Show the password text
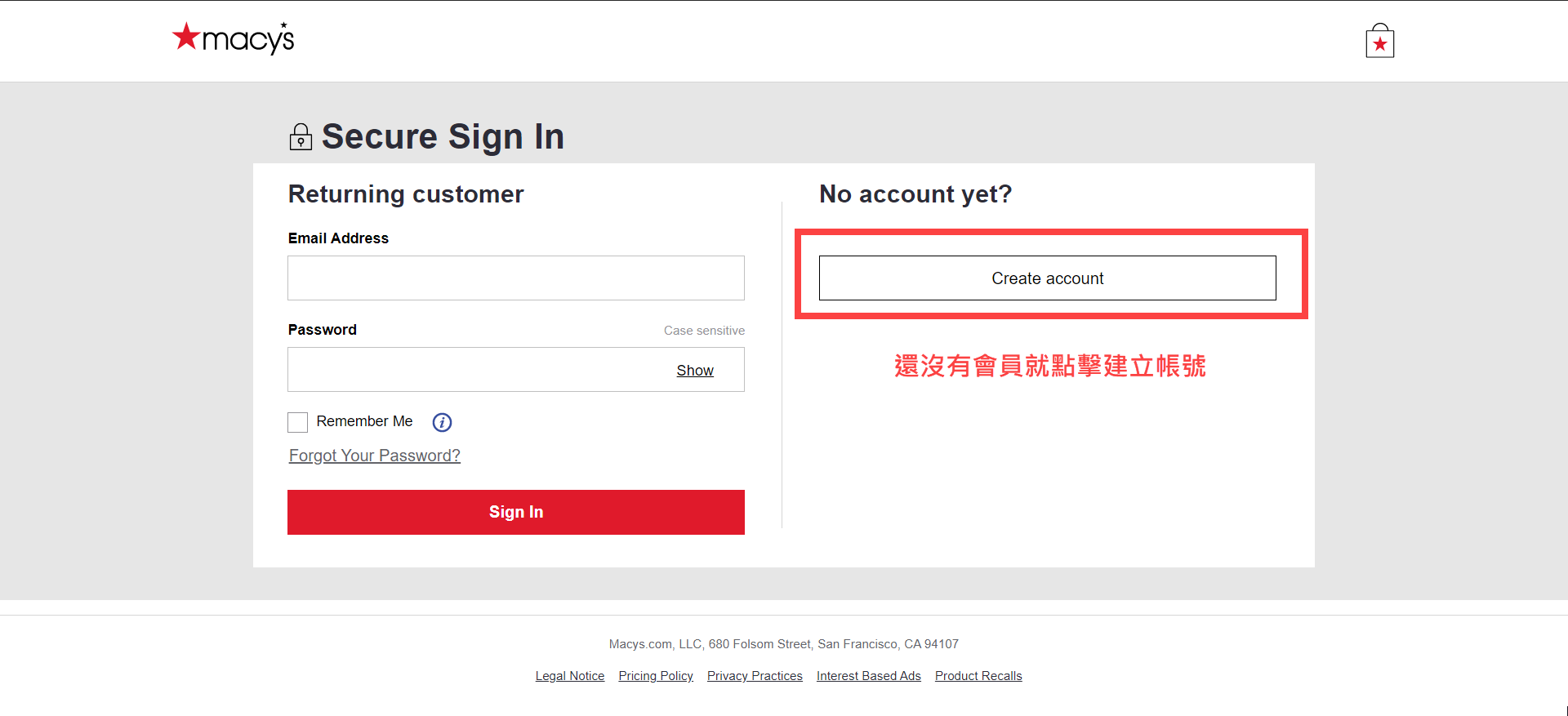The height and width of the screenshot is (716, 1568). [694, 371]
